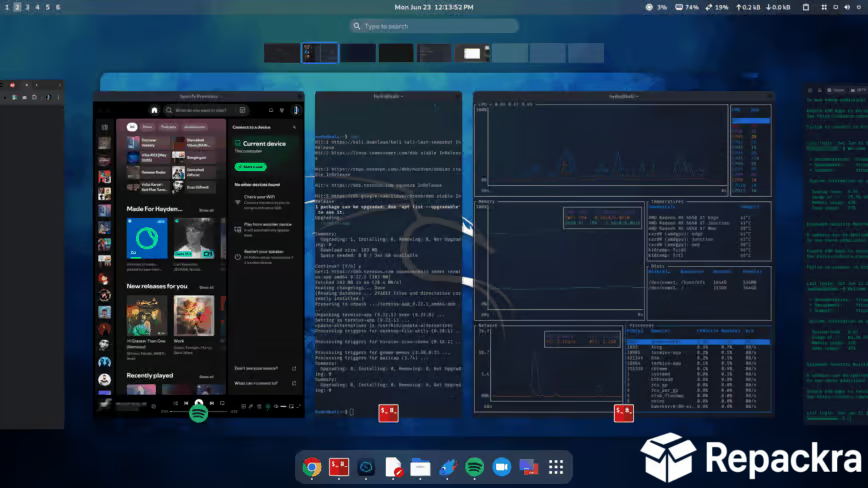This screenshot has width=868, height=488.
Task: Click the Spotify icon under Spotify window
Action: pos(199,413)
